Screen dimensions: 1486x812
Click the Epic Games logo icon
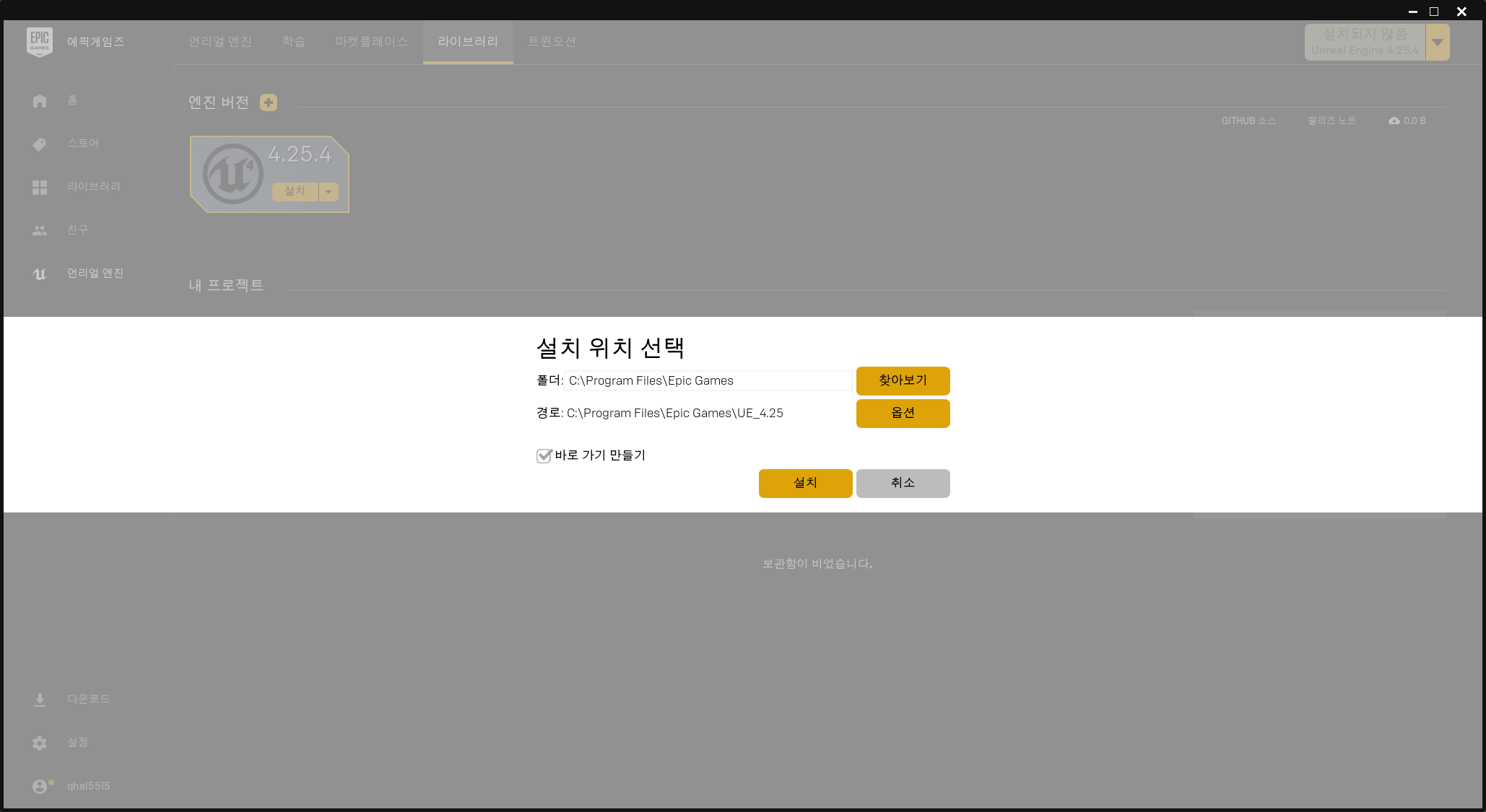pyautogui.click(x=39, y=42)
